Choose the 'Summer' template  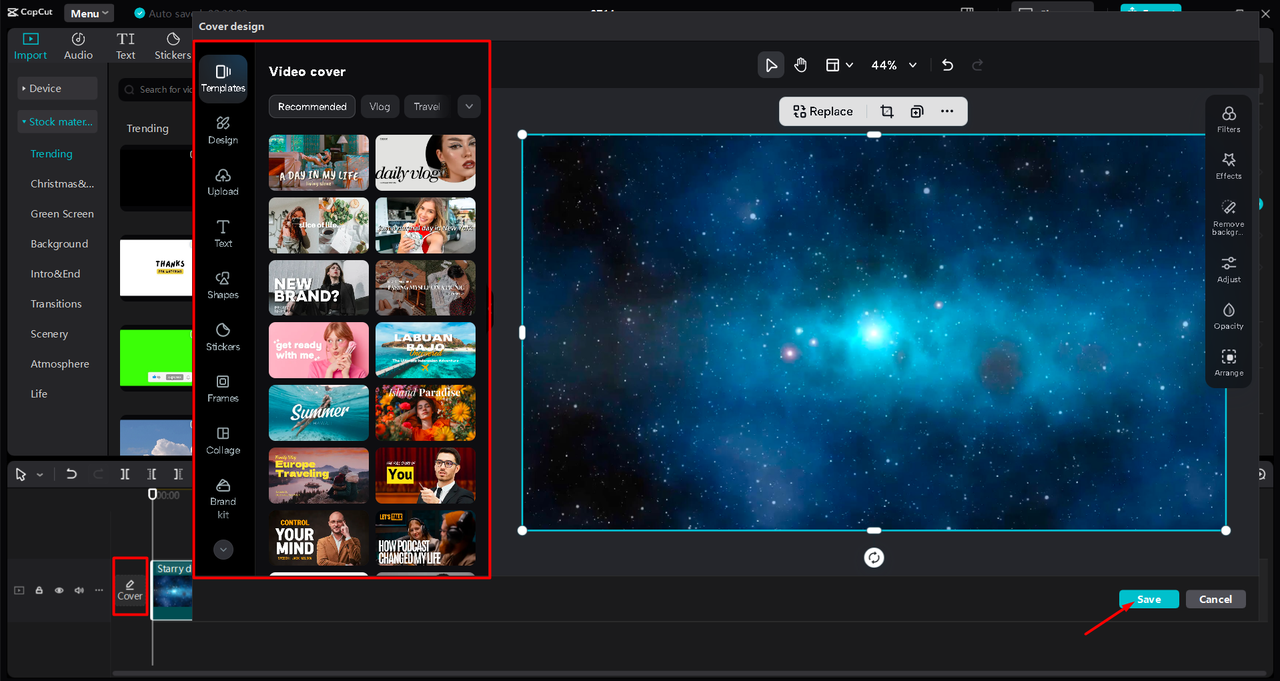pyautogui.click(x=319, y=413)
